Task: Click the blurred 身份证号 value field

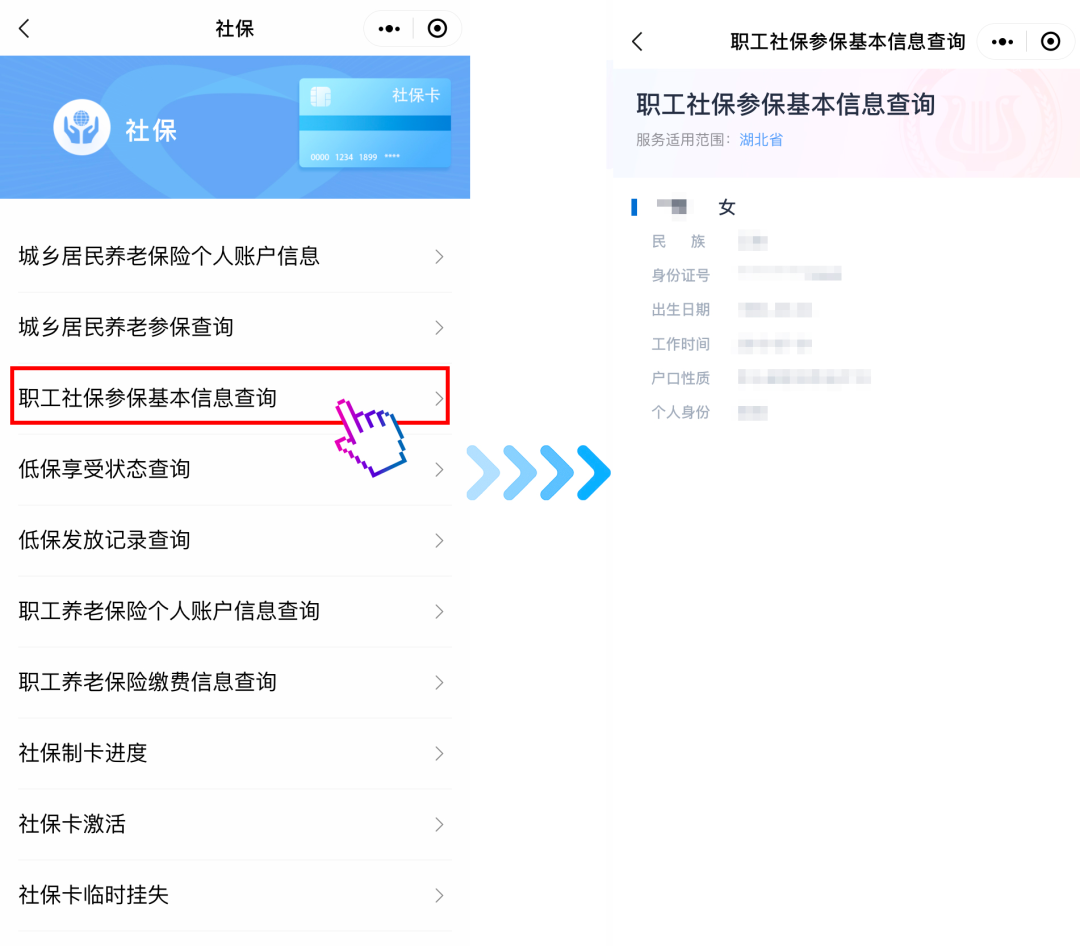Action: (x=789, y=274)
